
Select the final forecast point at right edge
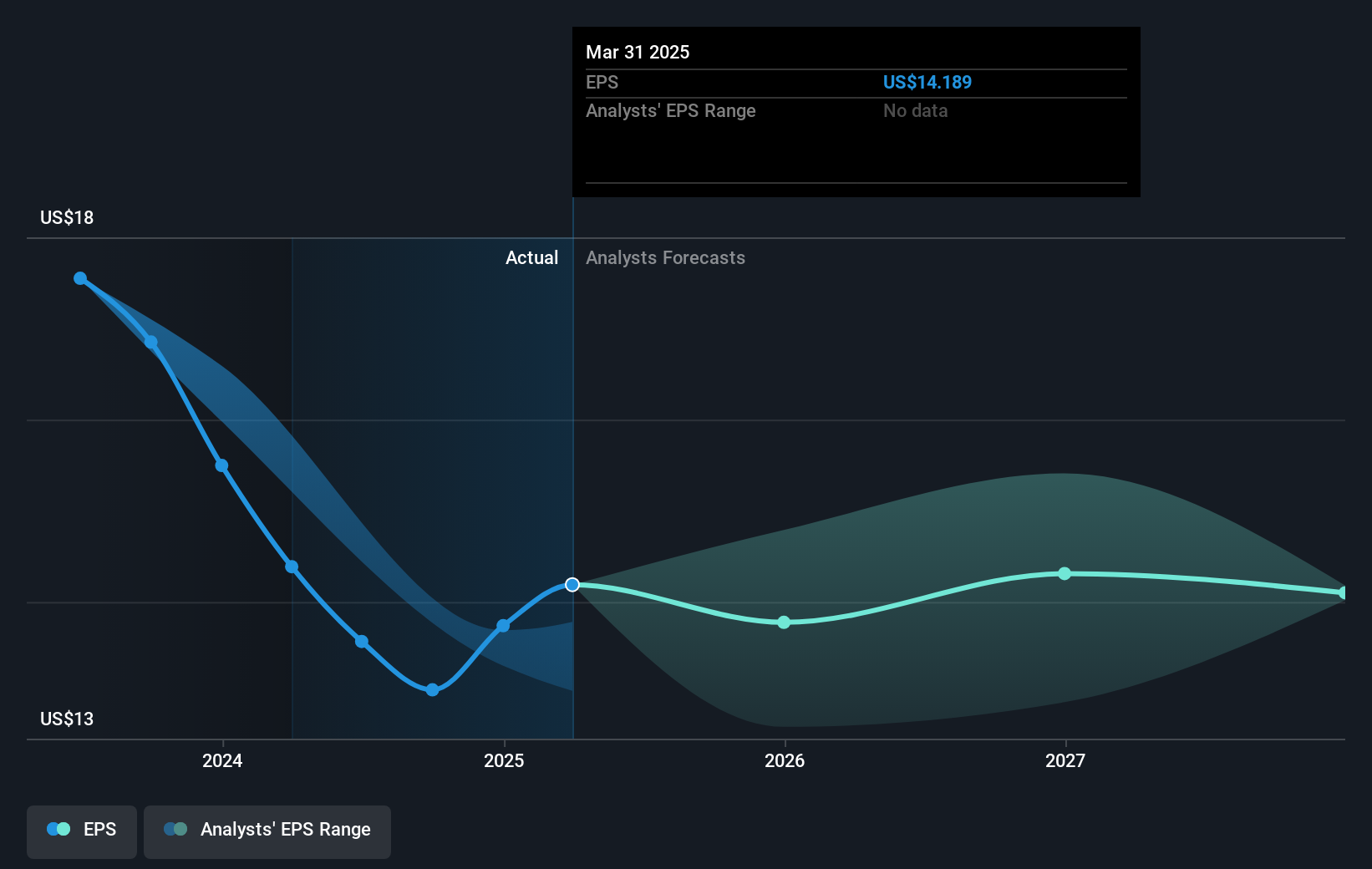coord(1344,592)
